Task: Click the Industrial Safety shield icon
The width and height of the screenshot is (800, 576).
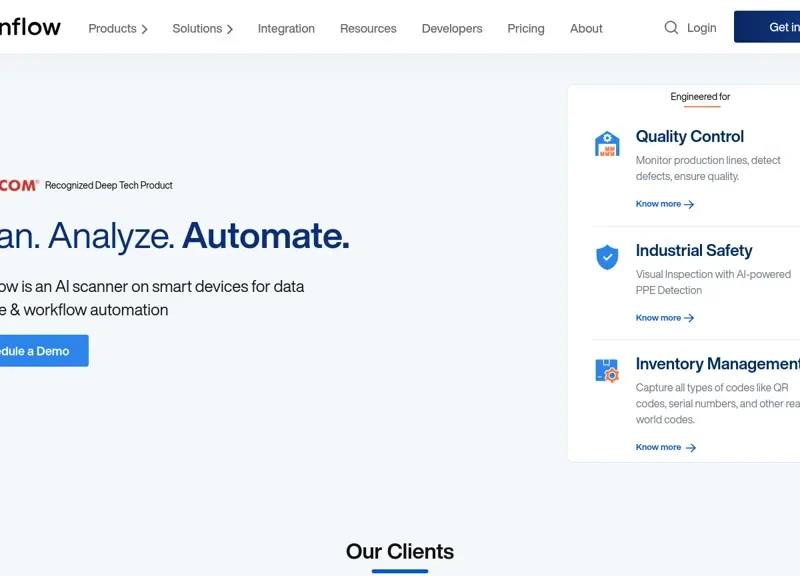Action: coord(607,258)
